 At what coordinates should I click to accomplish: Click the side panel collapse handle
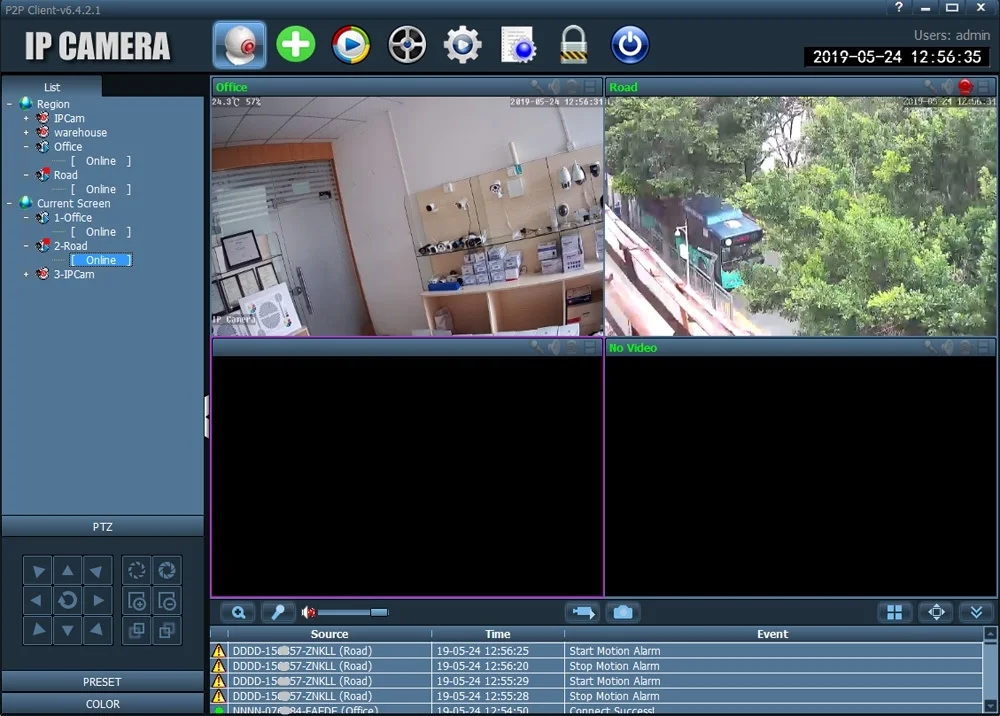[x=207, y=416]
